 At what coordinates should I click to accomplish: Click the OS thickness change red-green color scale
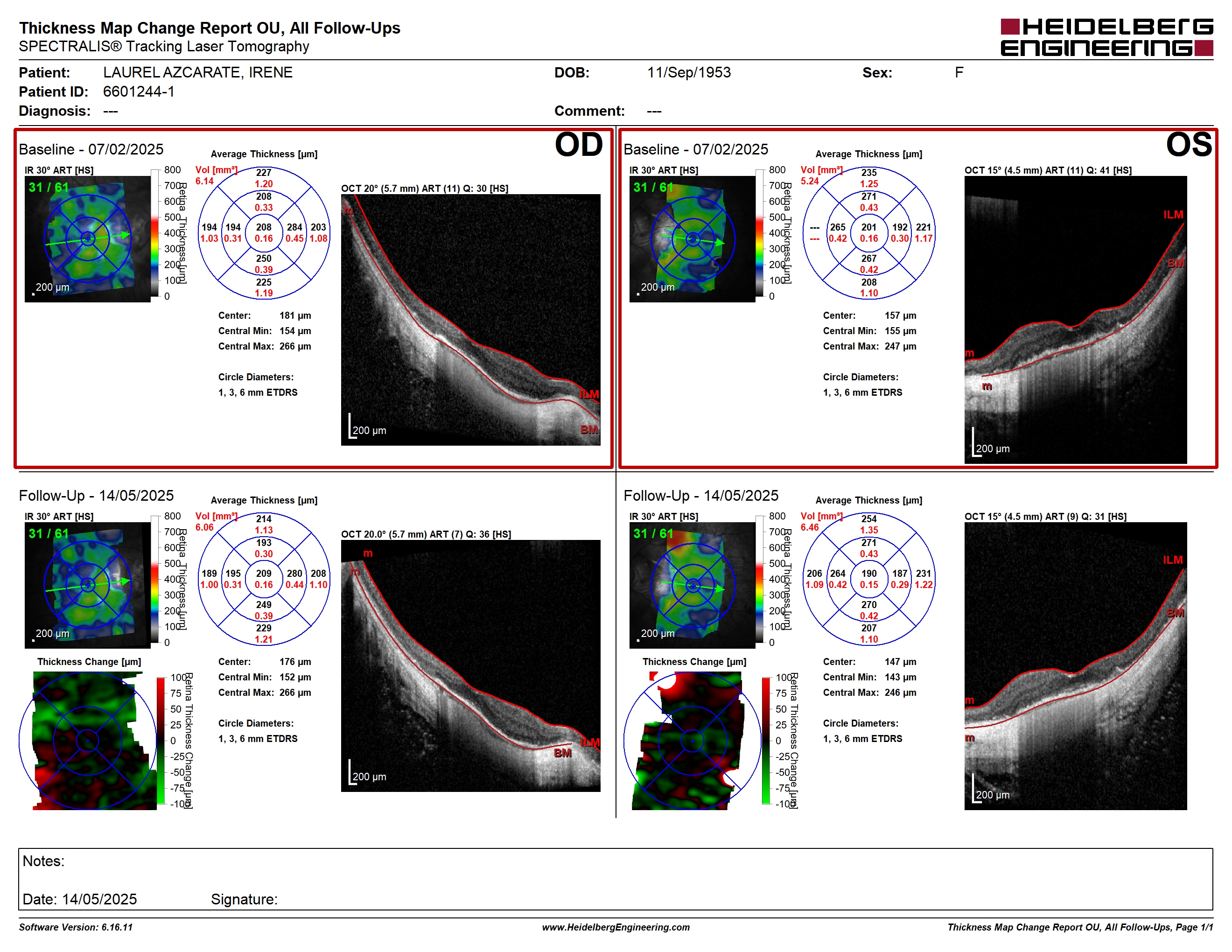(x=765, y=741)
